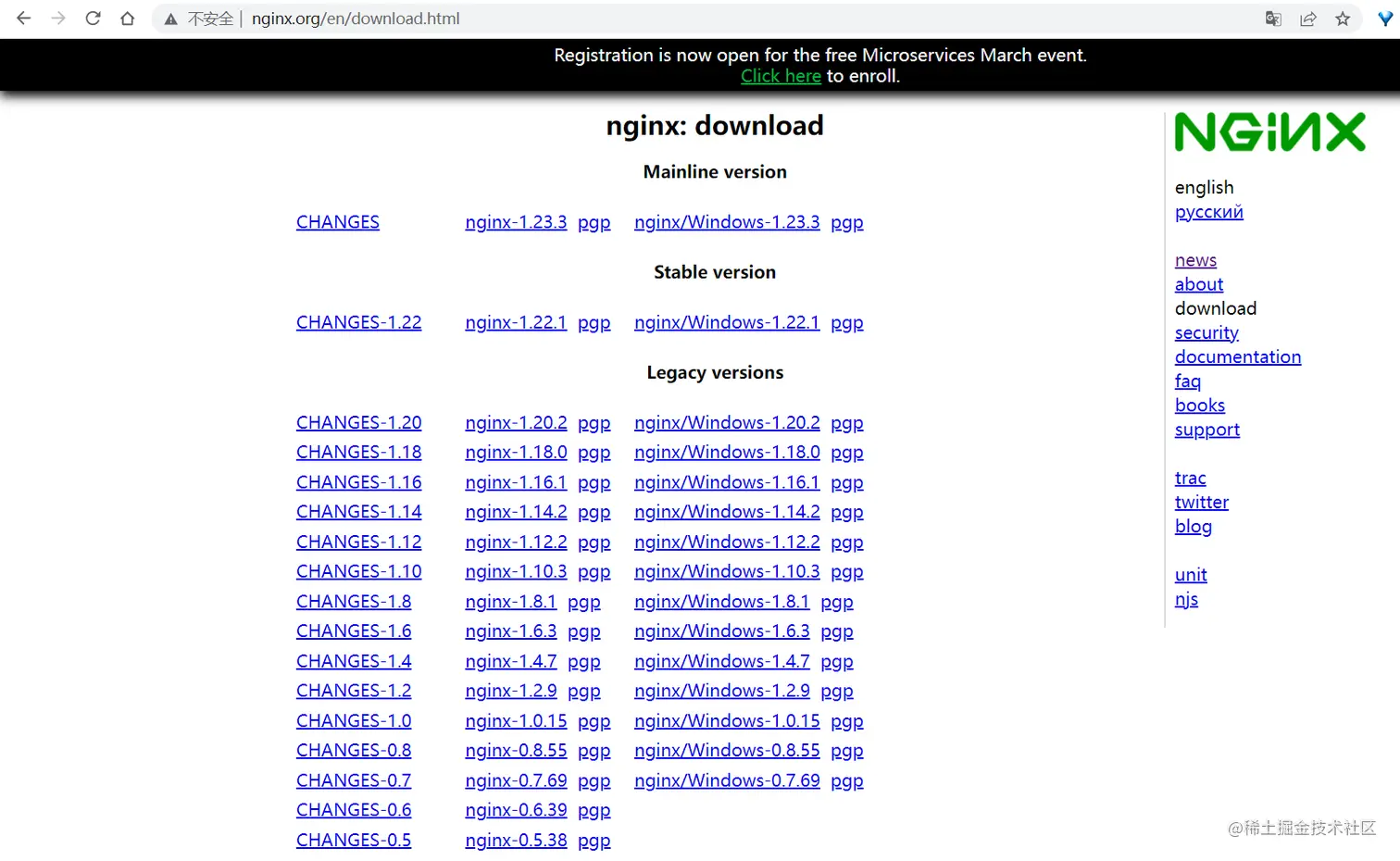Download nginx/Windows-1.6.3
This screenshot has width=1400, height=861.
click(722, 631)
